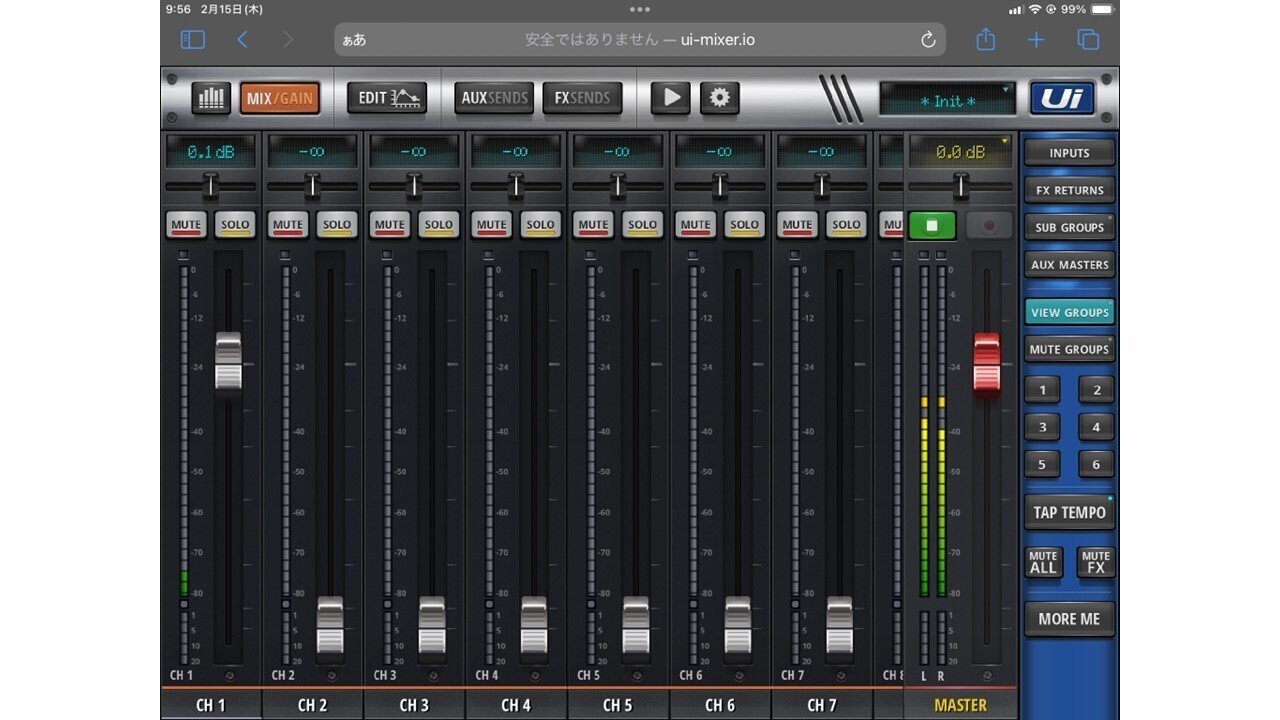Select the CH 3 channel label strip

coord(414,705)
